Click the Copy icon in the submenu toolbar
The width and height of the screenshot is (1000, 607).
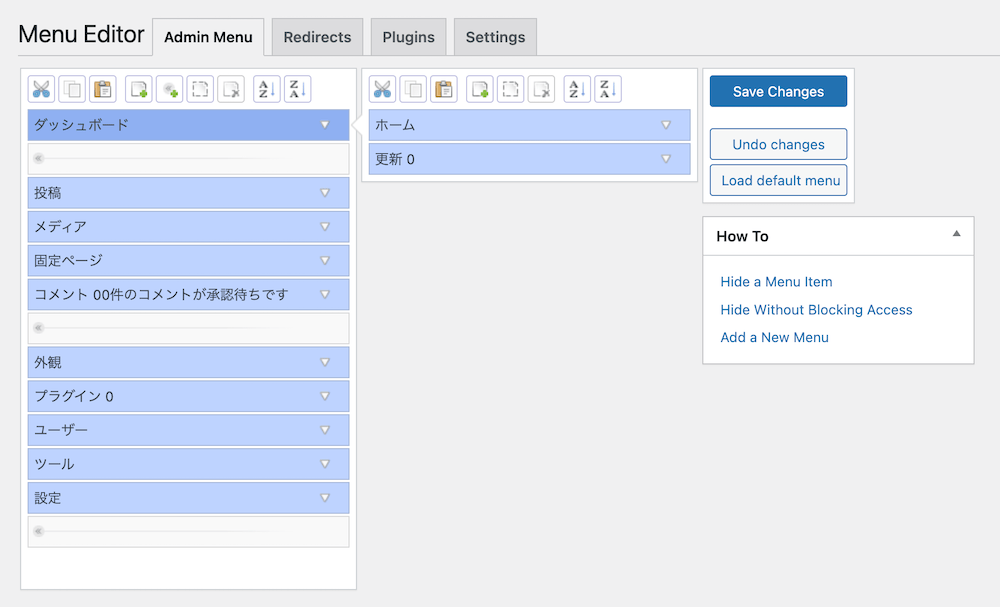[x=413, y=89]
